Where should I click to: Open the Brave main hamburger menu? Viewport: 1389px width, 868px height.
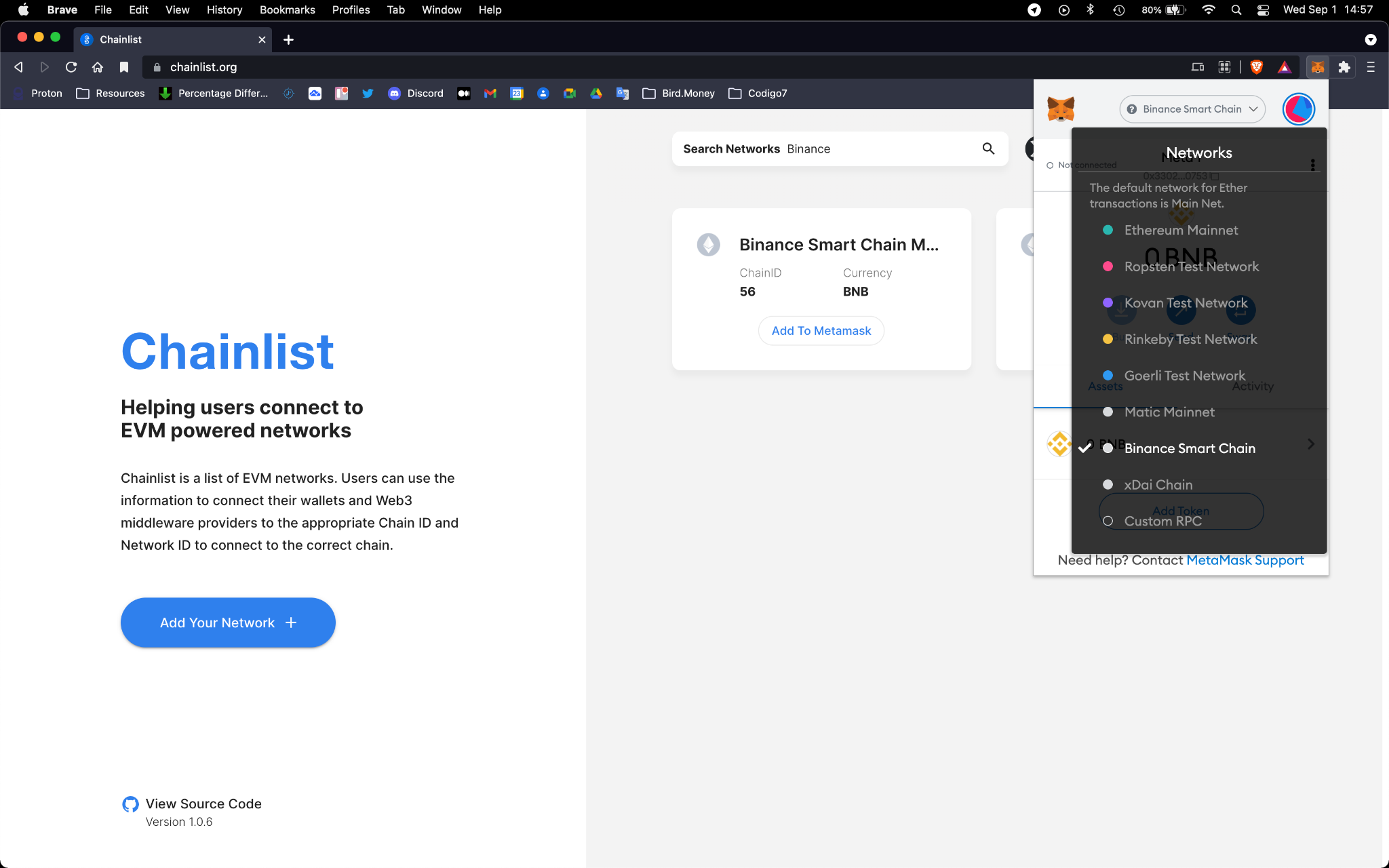click(1370, 67)
